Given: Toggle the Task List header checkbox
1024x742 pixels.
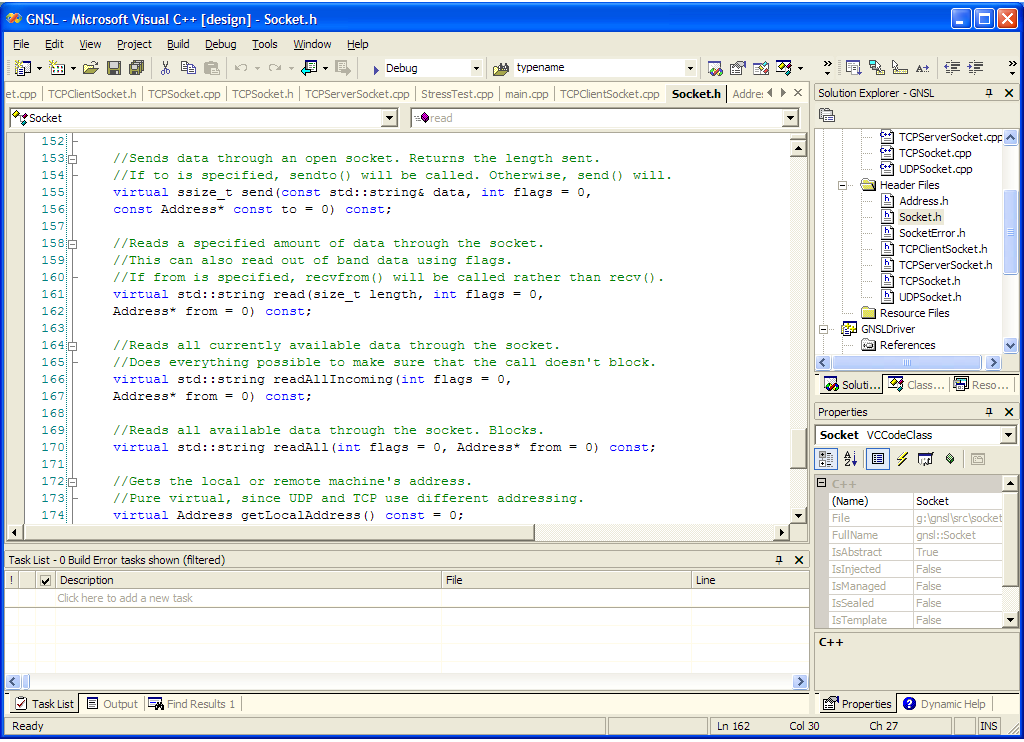Looking at the screenshot, I should click(x=45, y=580).
